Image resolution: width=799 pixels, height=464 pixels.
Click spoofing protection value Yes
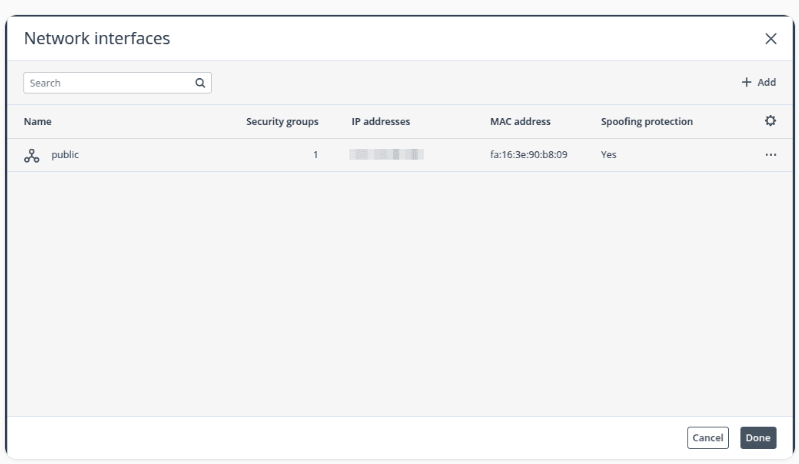pyautogui.click(x=608, y=154)
